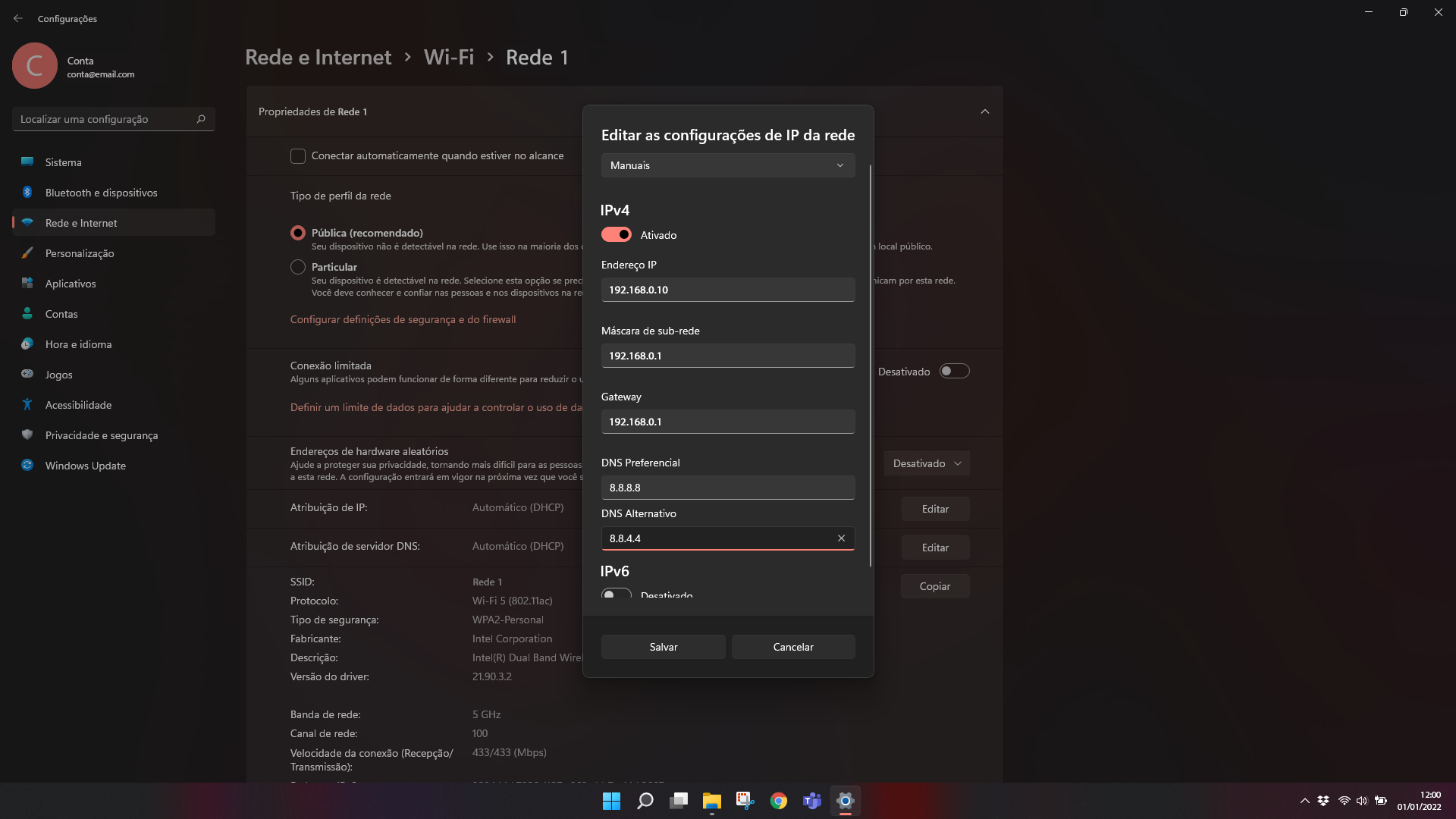
Task: Open taskbar Search
Action: [645, 801]
